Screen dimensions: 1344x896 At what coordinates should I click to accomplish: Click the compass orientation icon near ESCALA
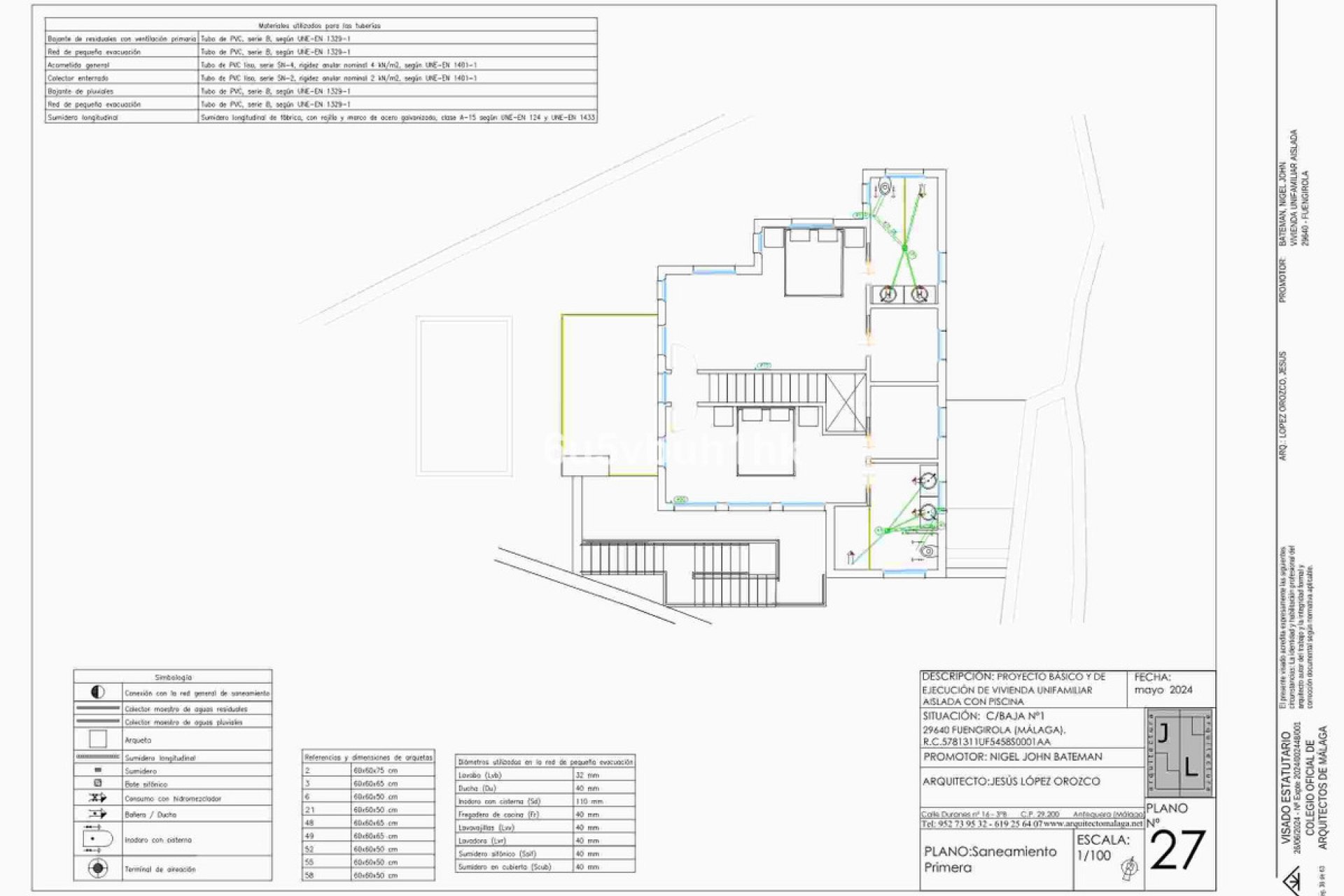[x=1128, y=868]
